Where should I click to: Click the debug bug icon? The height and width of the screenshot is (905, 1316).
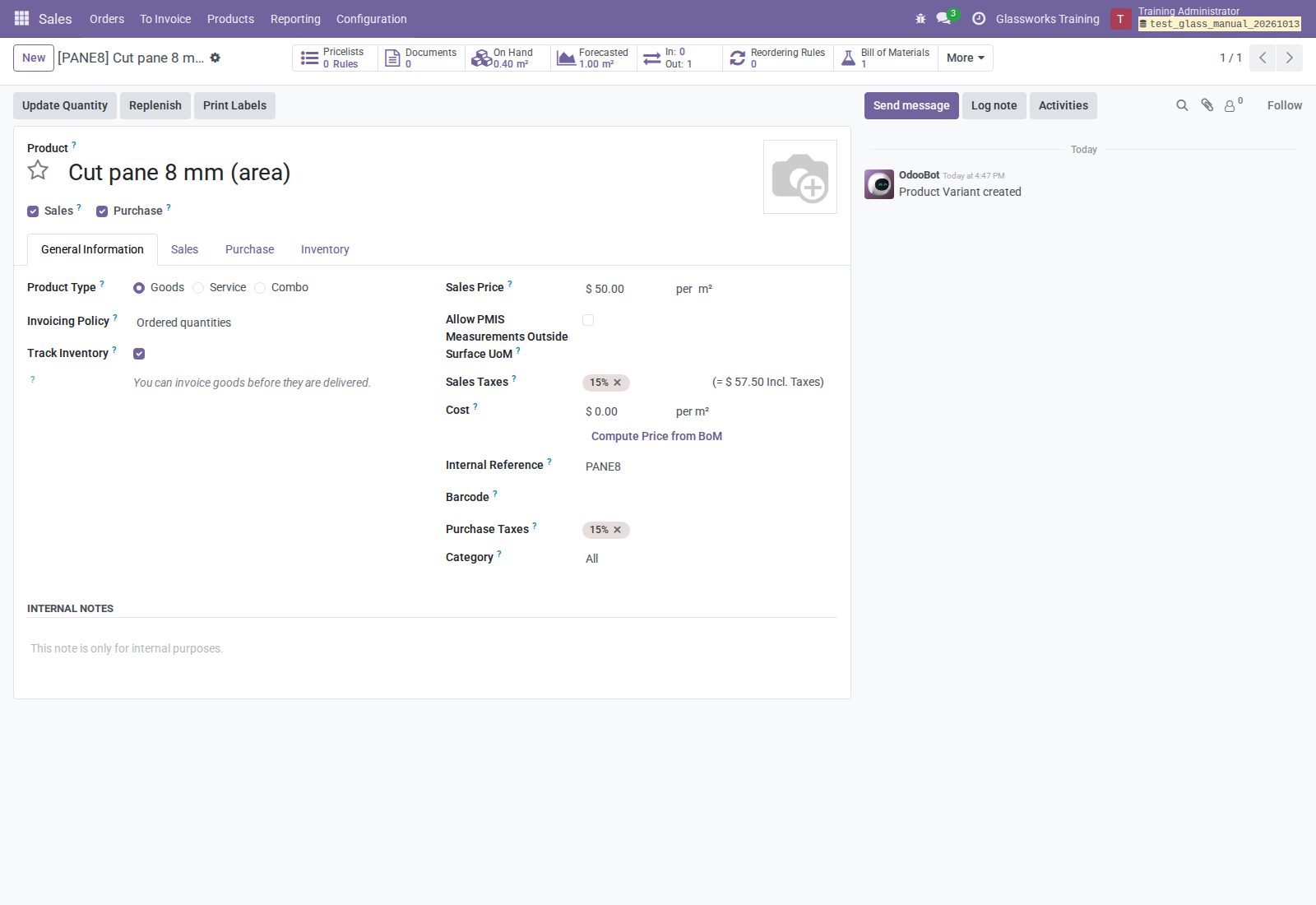click(920, 18)
